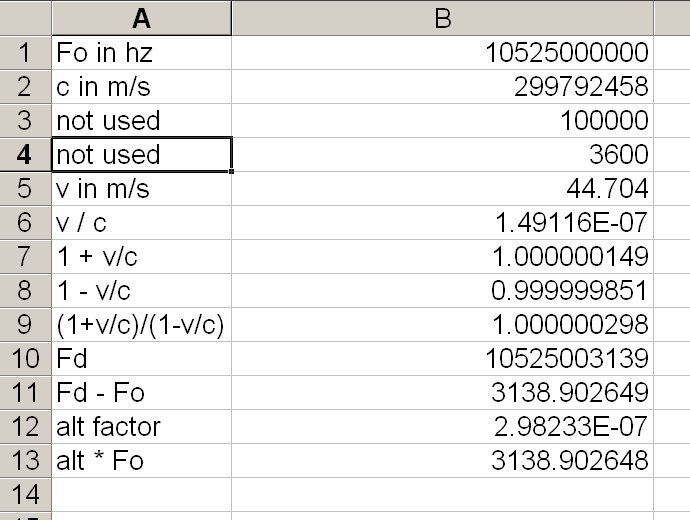Click the cell showing 1.49116E-07

pos(442,223)
